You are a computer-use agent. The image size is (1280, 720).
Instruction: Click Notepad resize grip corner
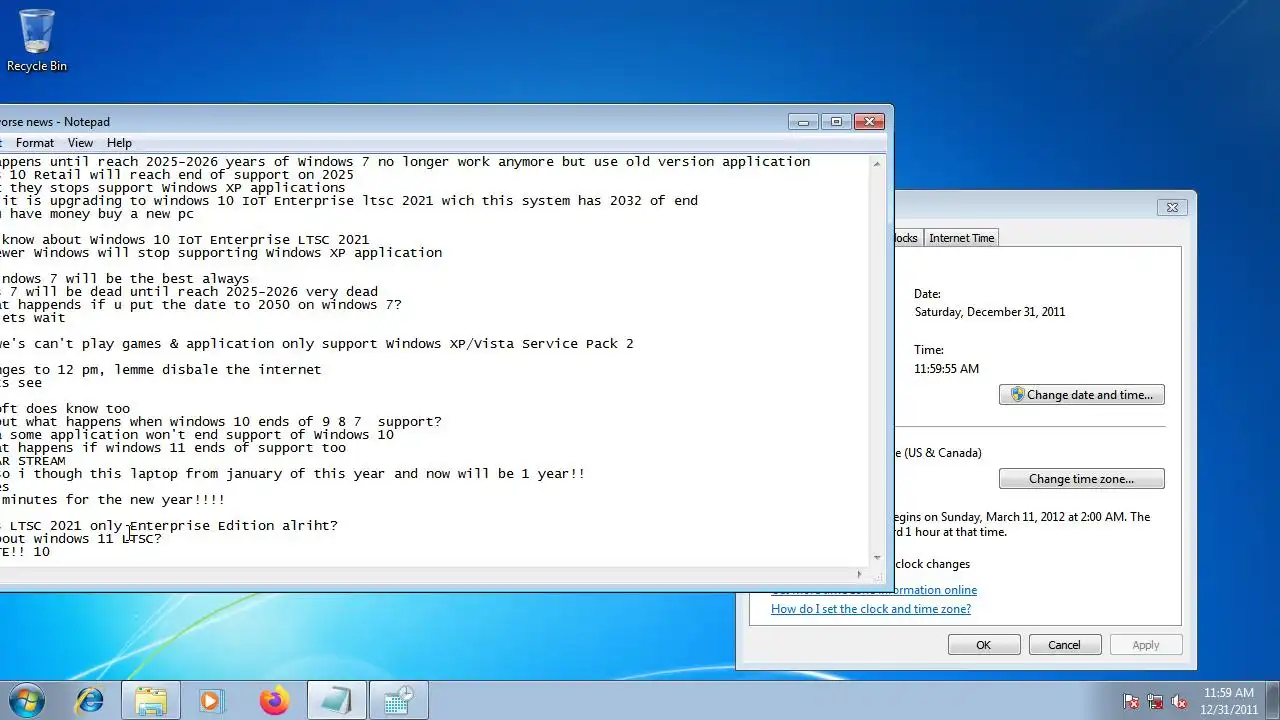tap(877, 575)
